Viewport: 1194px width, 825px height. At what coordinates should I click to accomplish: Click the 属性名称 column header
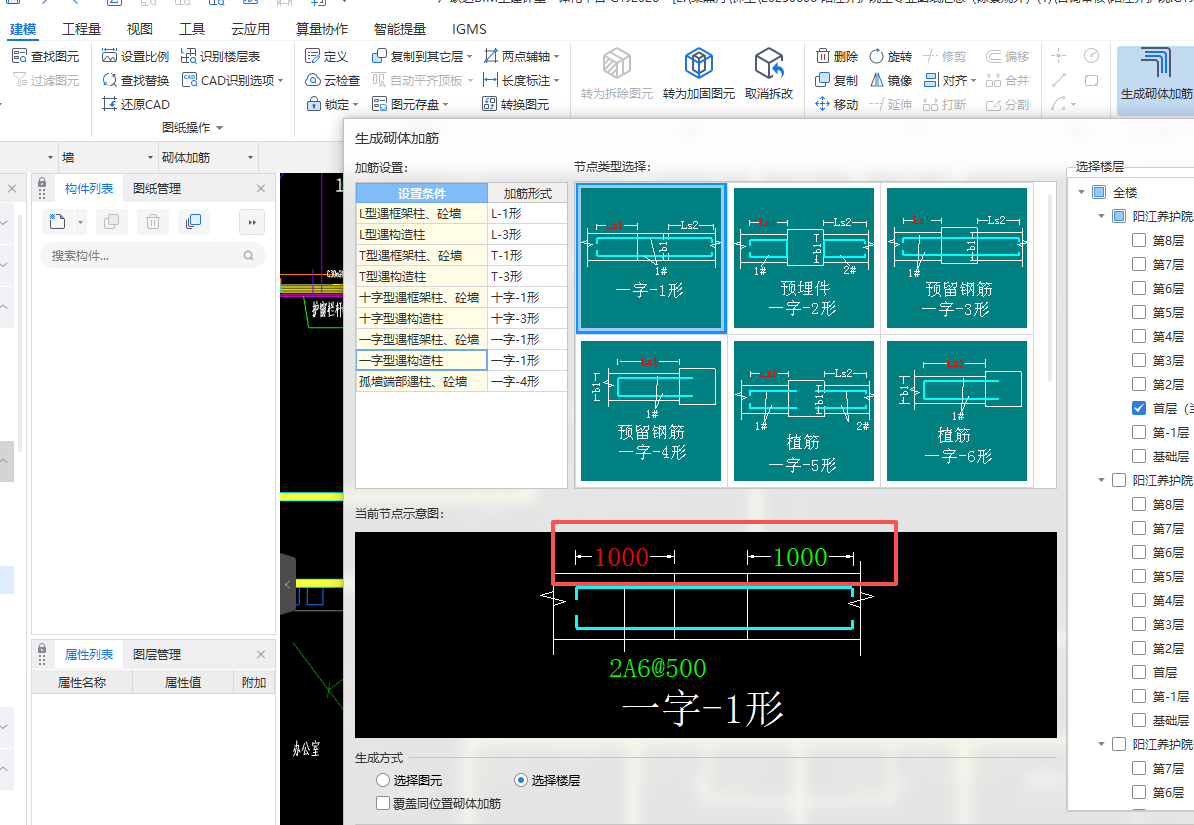pyautogui.click(x=82, y=683)
